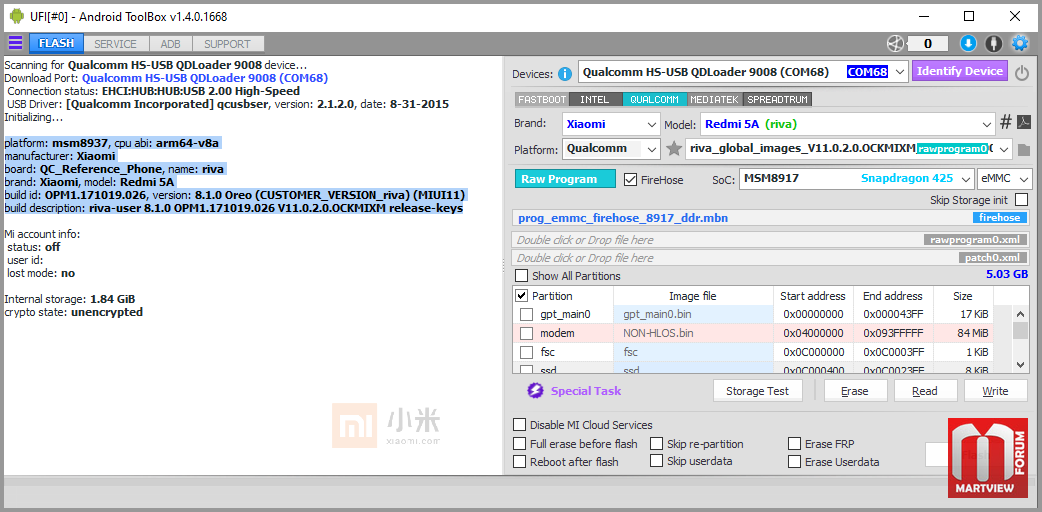Click the fan-shaped counter icon

point(895,44)
